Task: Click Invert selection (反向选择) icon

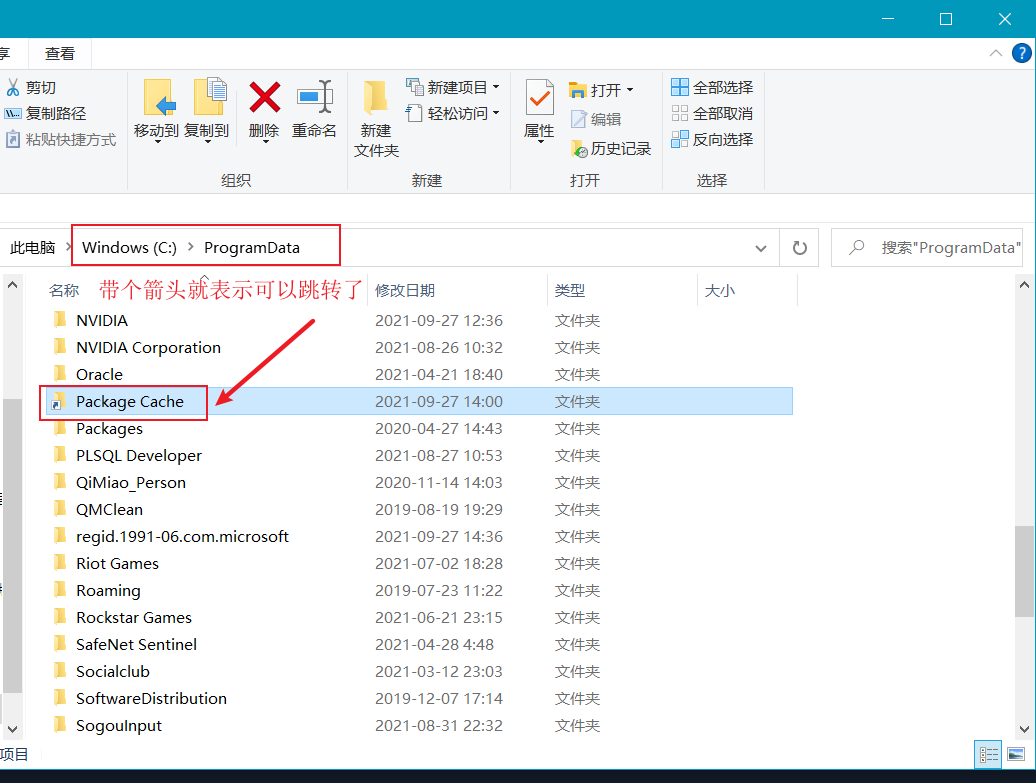Action: point(680,139)
